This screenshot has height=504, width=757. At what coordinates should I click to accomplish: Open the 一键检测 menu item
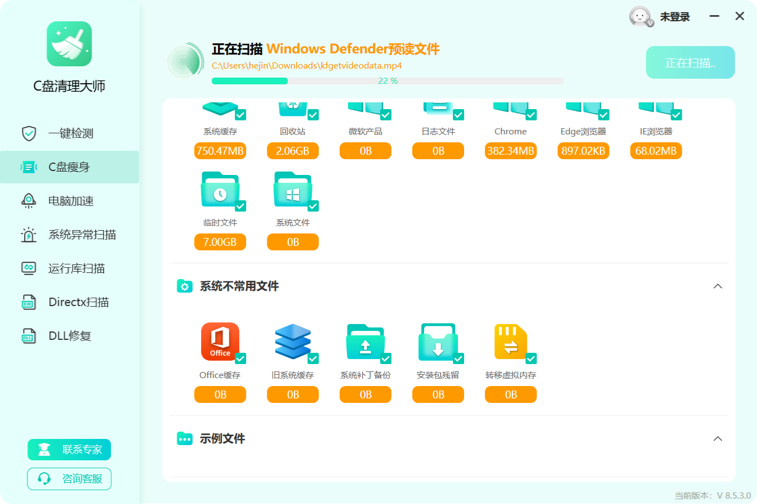70,133
